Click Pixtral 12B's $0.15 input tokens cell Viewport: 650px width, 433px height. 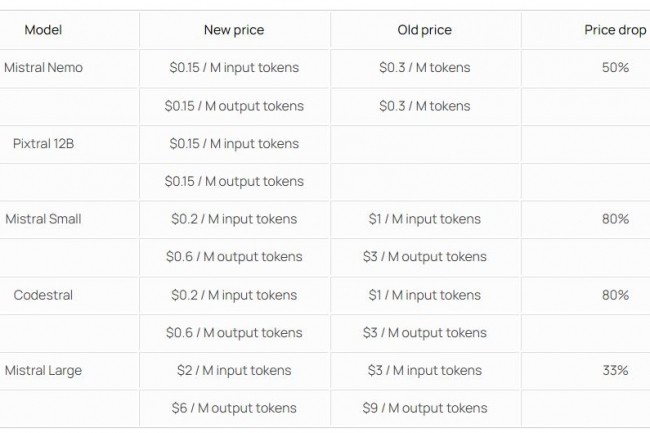(234, 144)
